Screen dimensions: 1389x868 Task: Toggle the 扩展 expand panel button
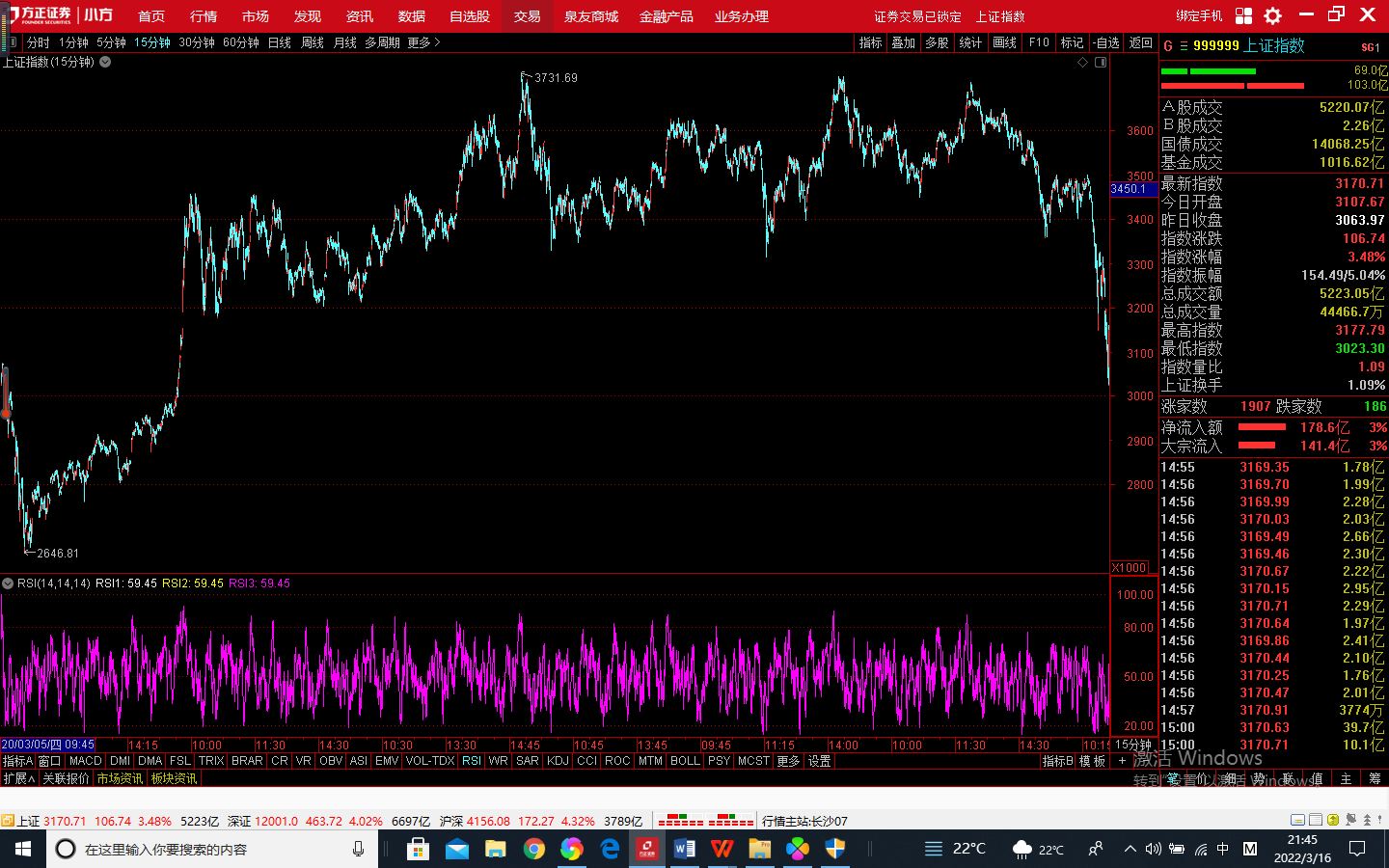point(18,778)
